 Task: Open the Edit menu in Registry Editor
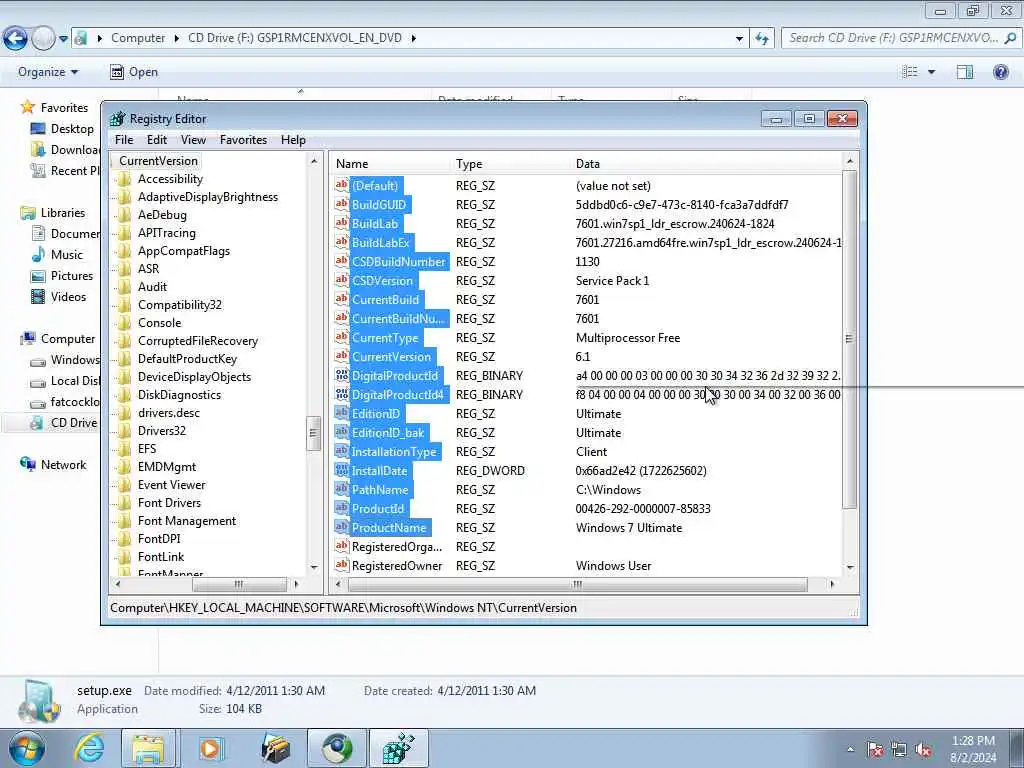[157, 140]
